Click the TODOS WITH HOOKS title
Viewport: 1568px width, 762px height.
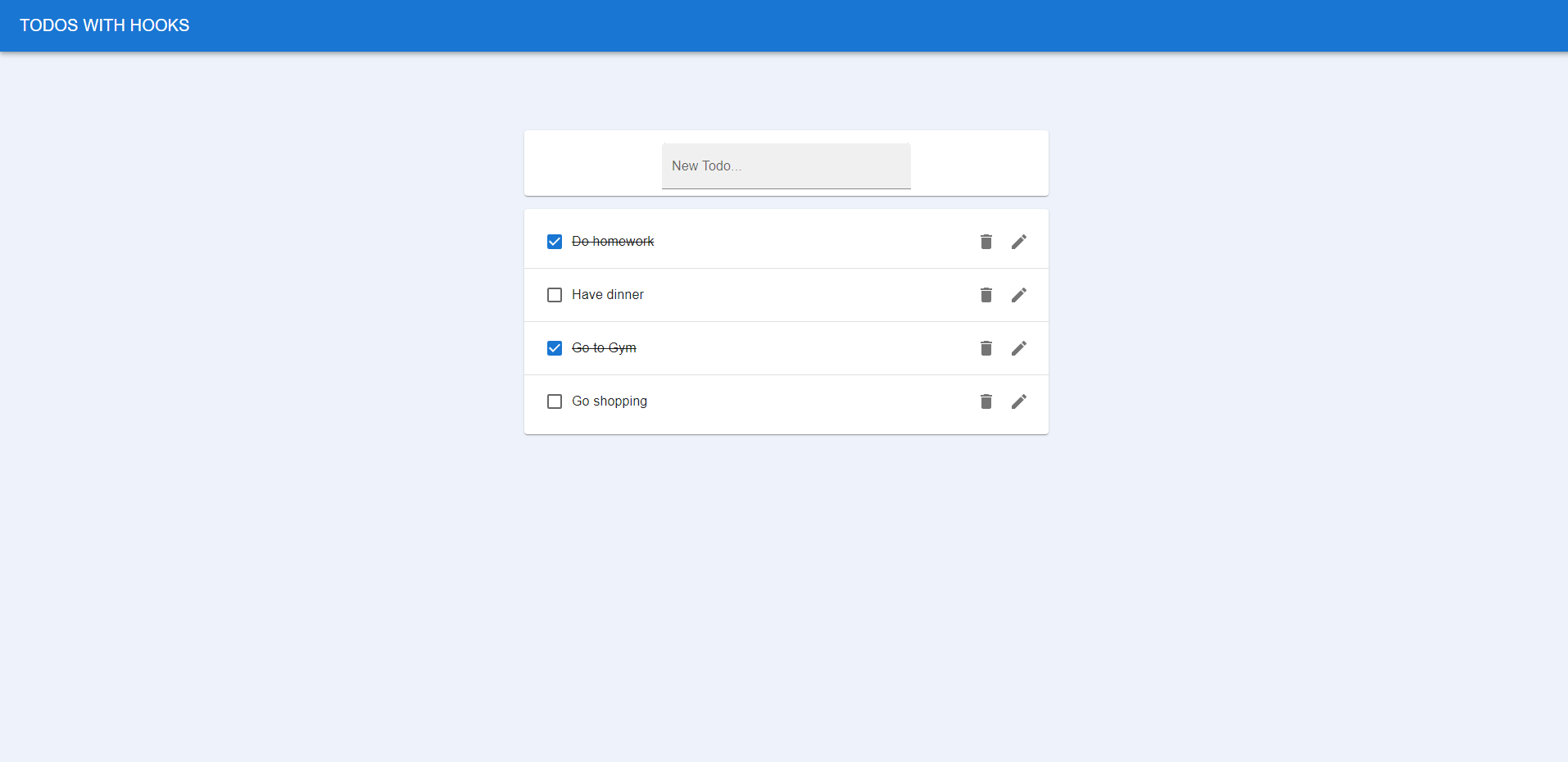pos(105,25)
